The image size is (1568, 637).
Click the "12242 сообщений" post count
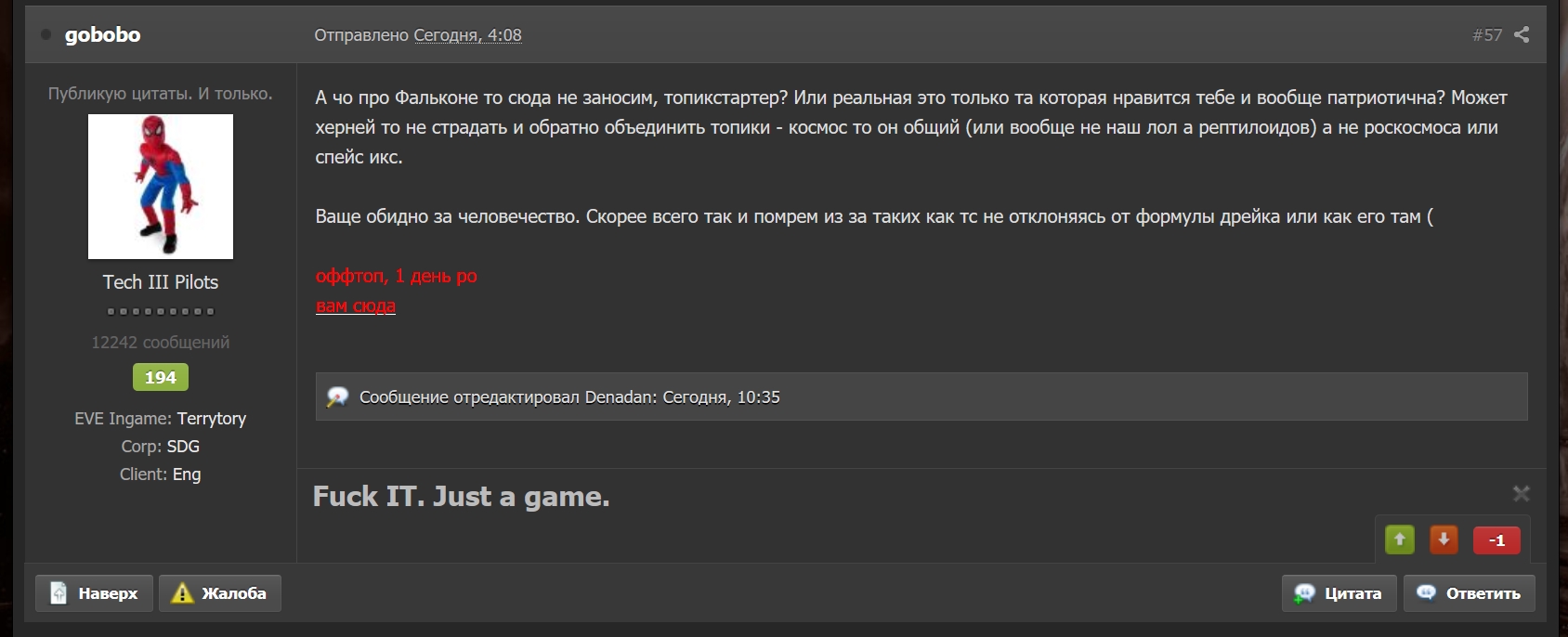(x=161, y=343)
